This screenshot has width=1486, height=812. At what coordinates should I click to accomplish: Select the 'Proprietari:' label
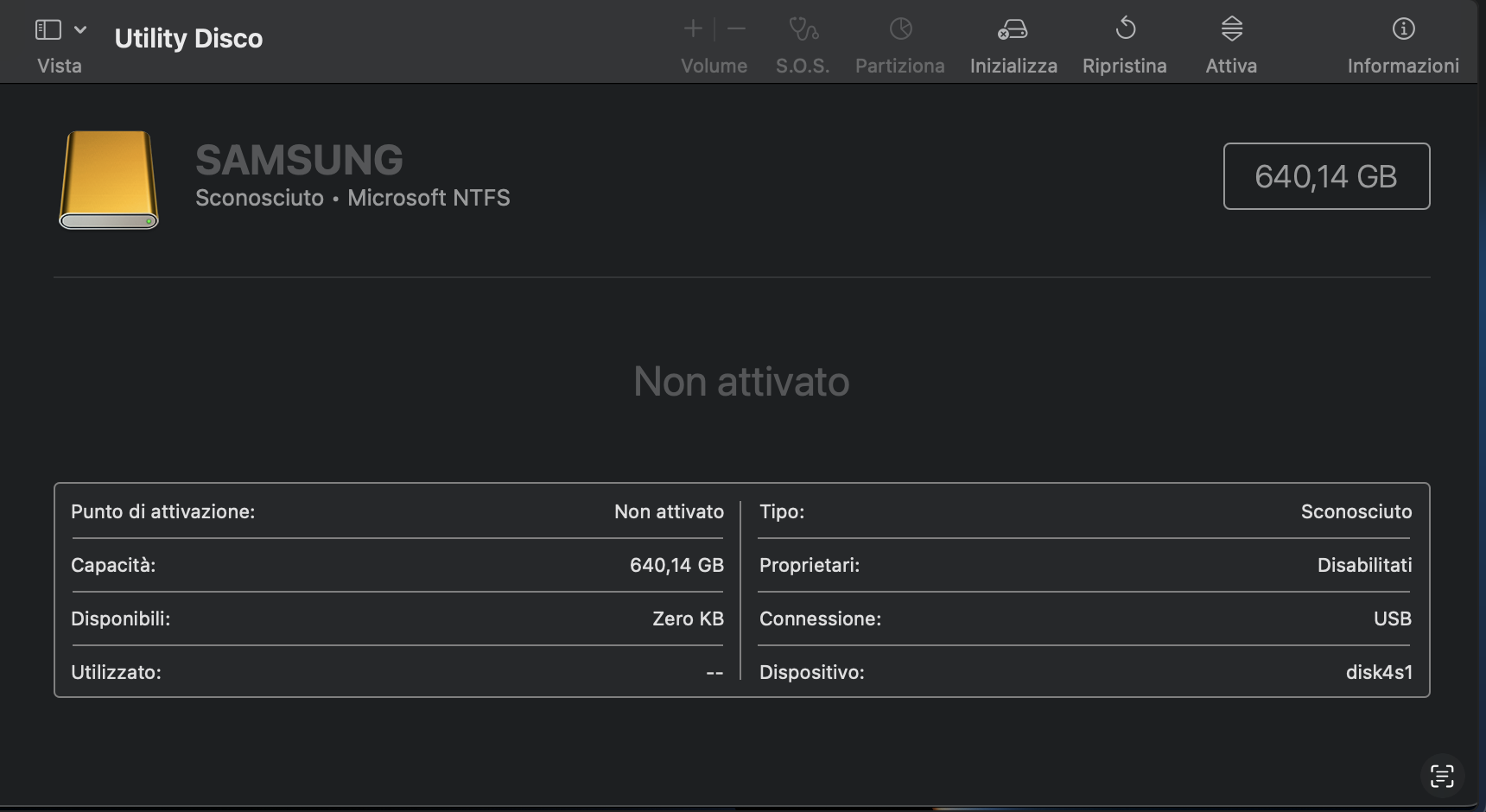click(x=810, y=565)
